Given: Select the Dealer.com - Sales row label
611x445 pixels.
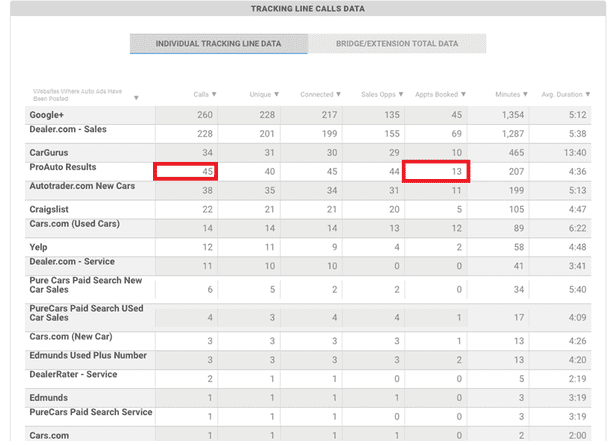Looking at the screenshot, I should [x=68, y=129].
